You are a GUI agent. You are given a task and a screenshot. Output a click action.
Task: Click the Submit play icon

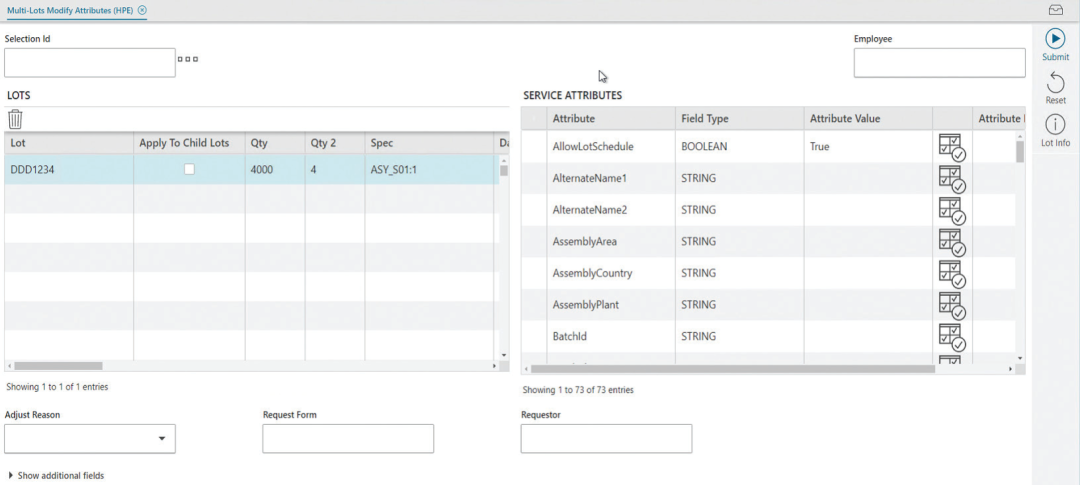(x=1055, y=39)
